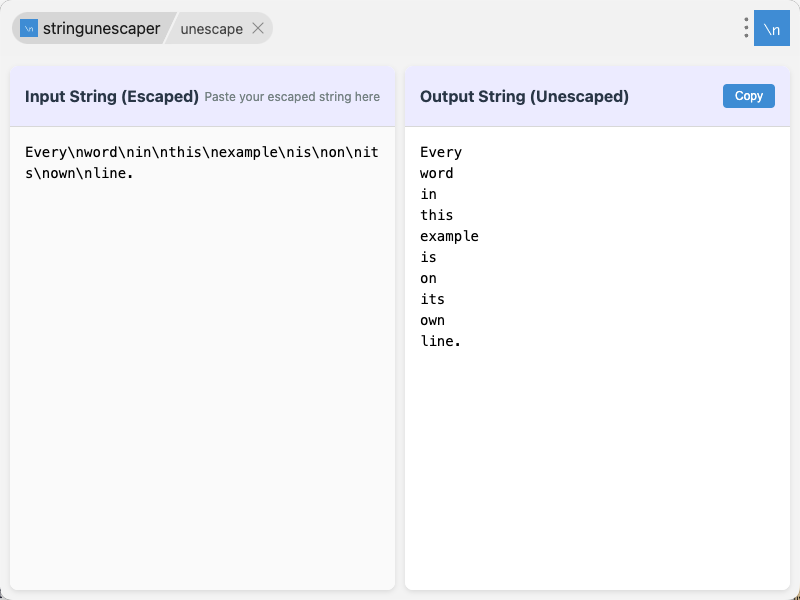Click the output line reading "word"
Screen dimensions: 800x600
point(437,173)
